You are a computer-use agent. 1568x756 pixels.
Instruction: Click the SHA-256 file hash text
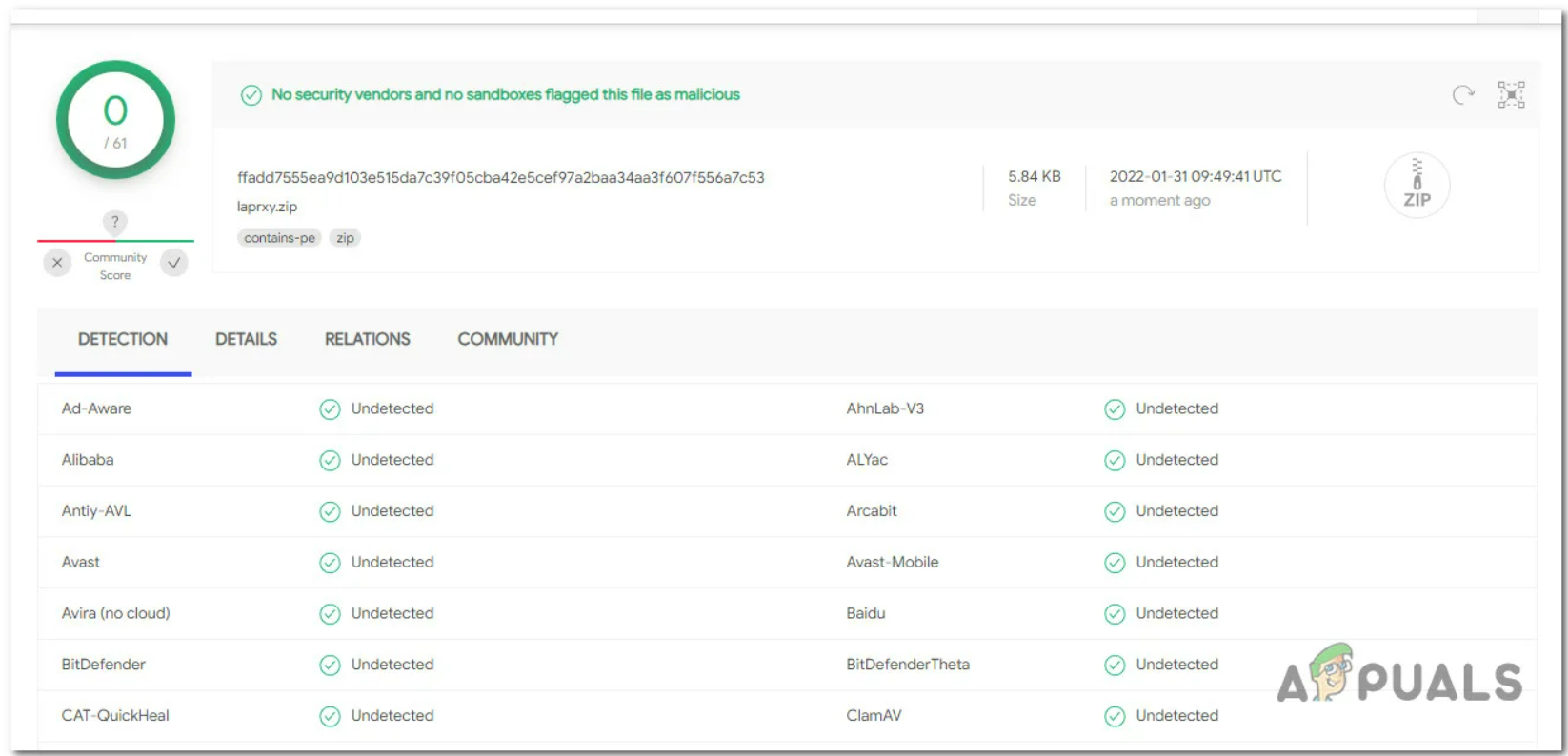click(500, 177)
